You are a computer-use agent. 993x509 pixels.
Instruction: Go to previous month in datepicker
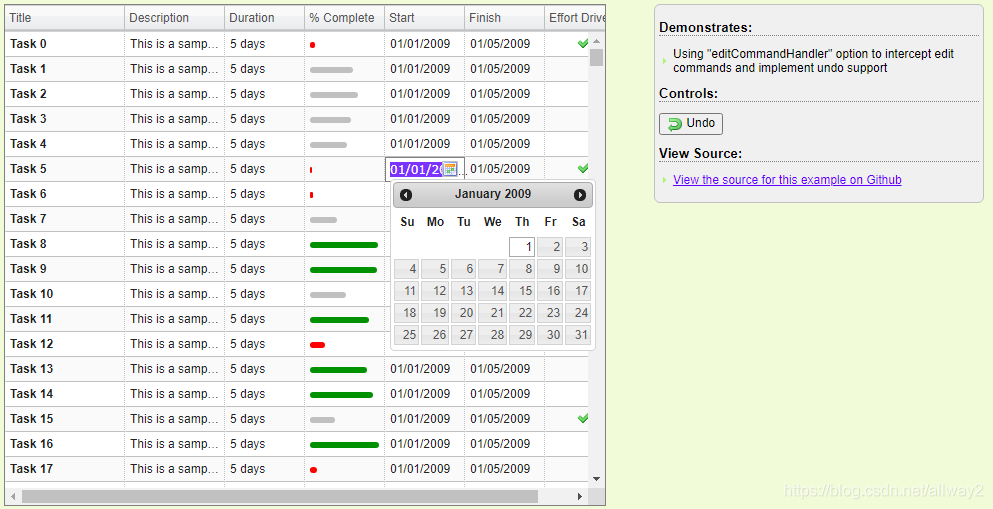click(406, 195)
